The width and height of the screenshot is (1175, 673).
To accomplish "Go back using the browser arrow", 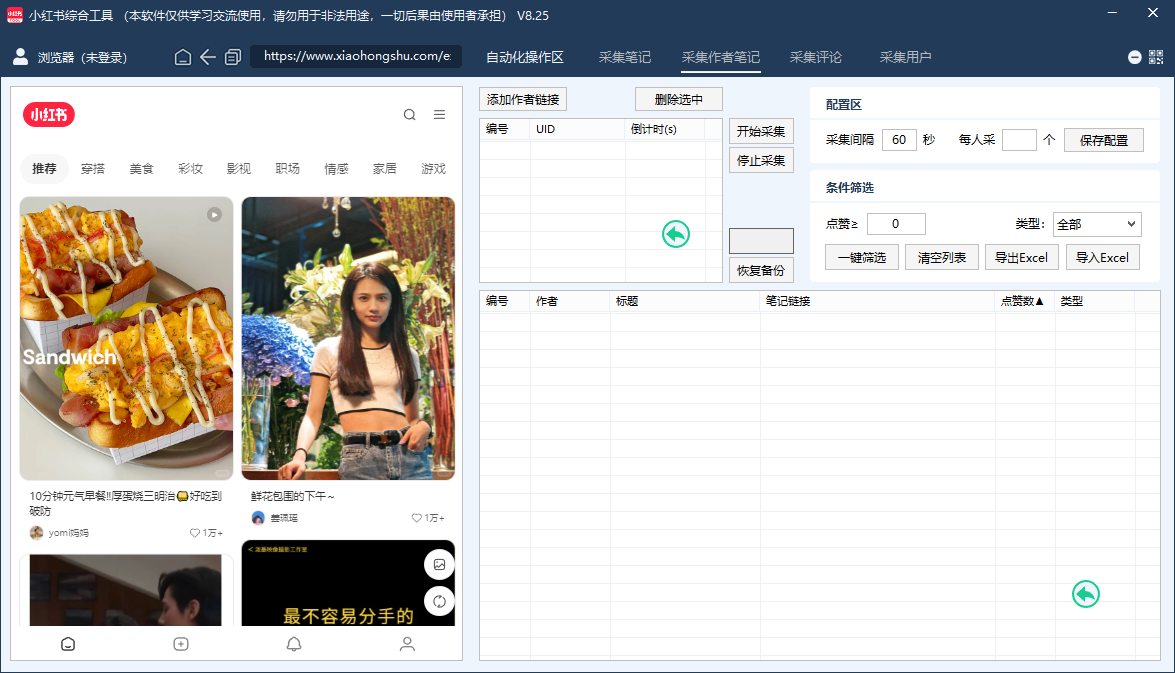I will coord(208,57).
